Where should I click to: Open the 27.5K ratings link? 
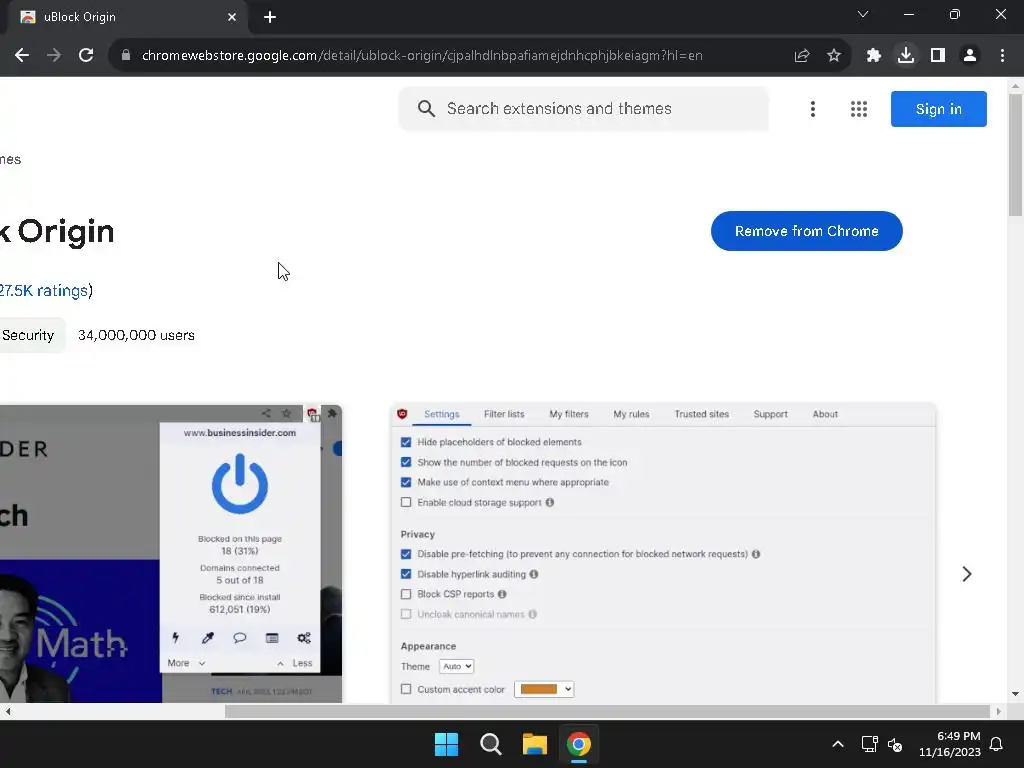(43, 291)
